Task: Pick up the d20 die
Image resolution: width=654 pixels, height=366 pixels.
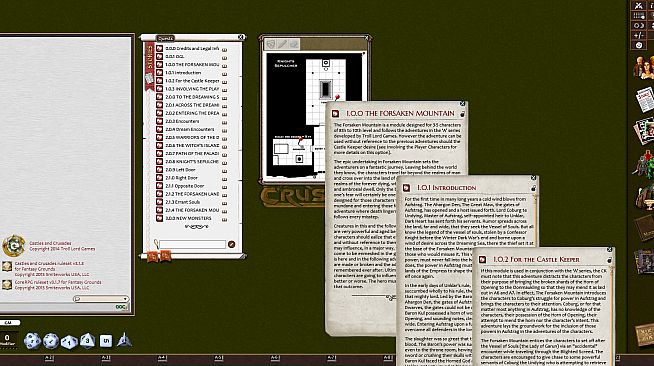Action: (32, 341)
